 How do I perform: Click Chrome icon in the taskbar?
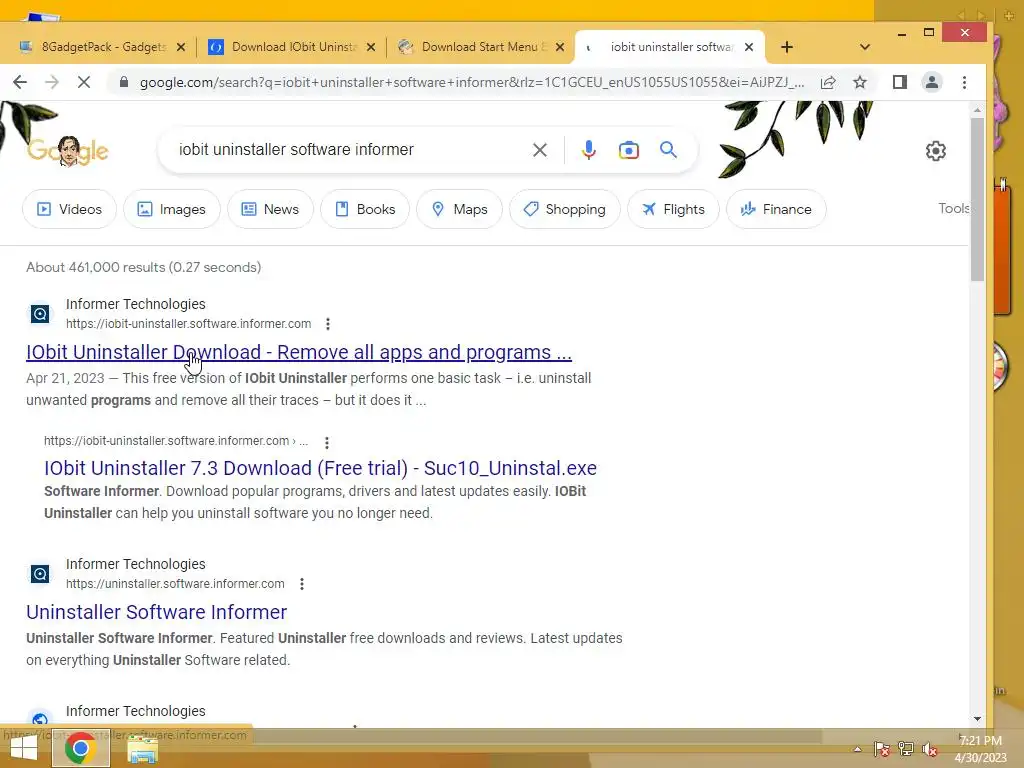pos(80,748)
